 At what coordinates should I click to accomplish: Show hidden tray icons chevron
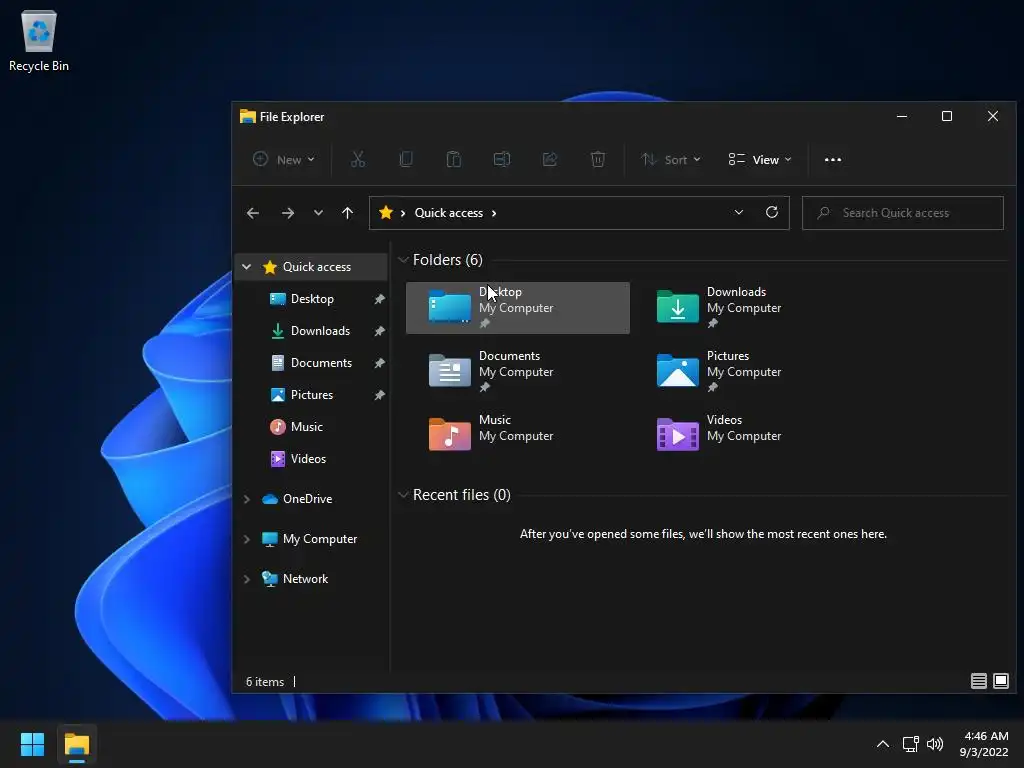click(882, 744)
